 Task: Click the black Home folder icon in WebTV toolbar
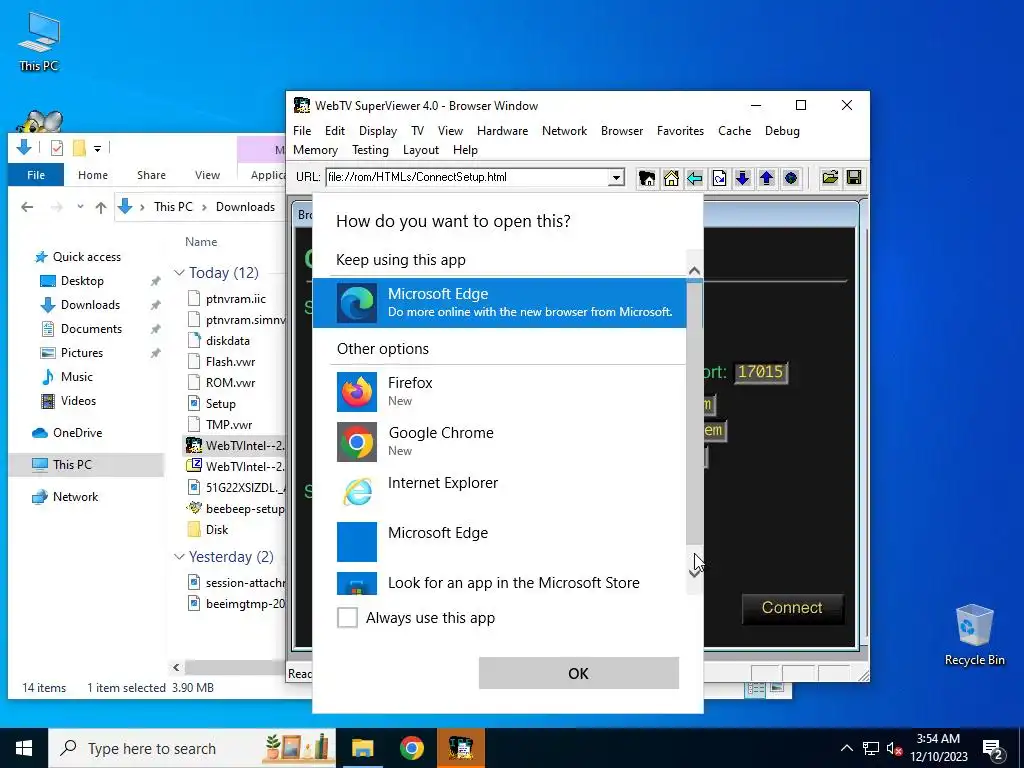click(x=647, y=178)
